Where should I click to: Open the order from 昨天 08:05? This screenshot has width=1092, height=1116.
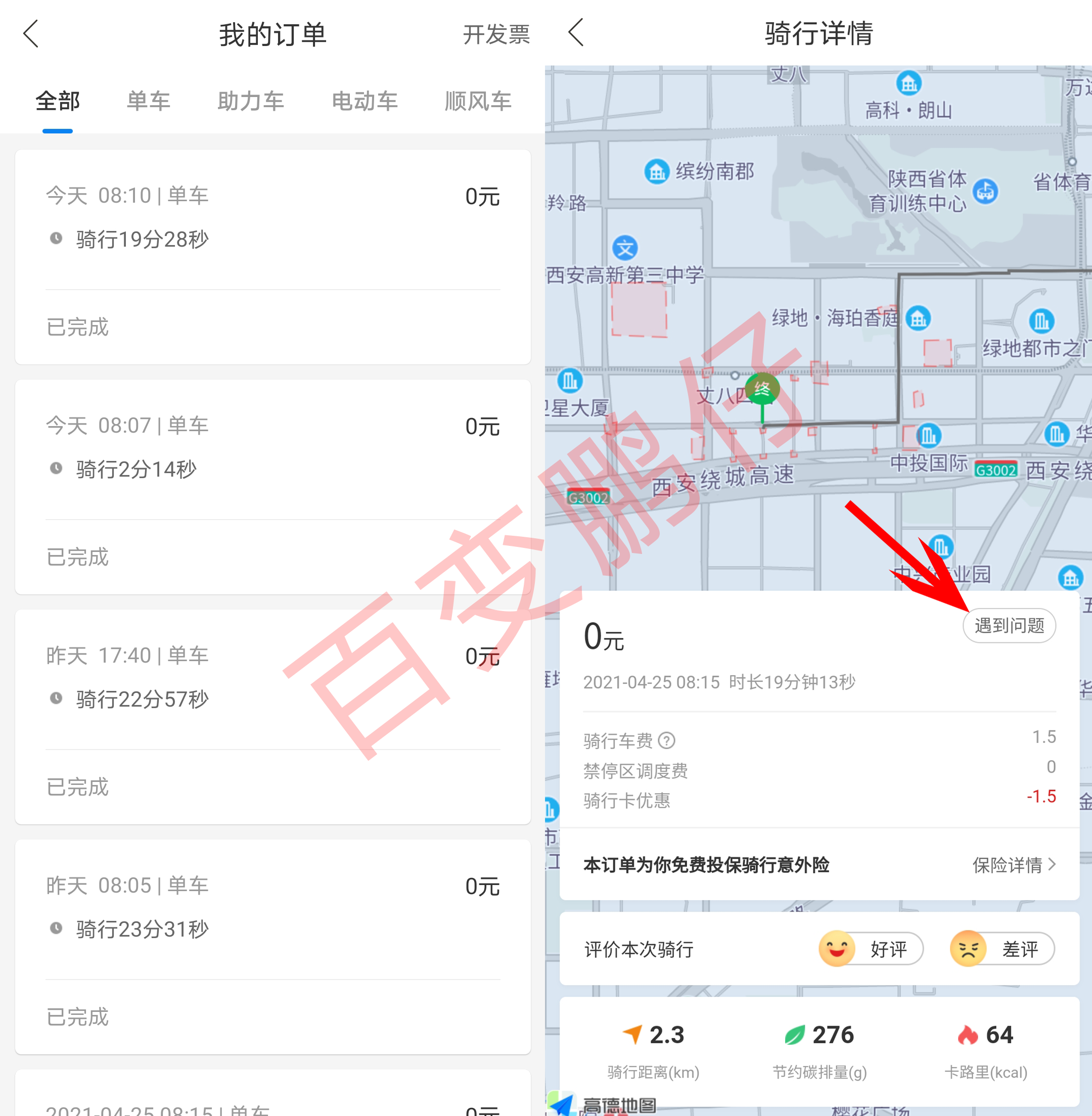tap(273, 947)
